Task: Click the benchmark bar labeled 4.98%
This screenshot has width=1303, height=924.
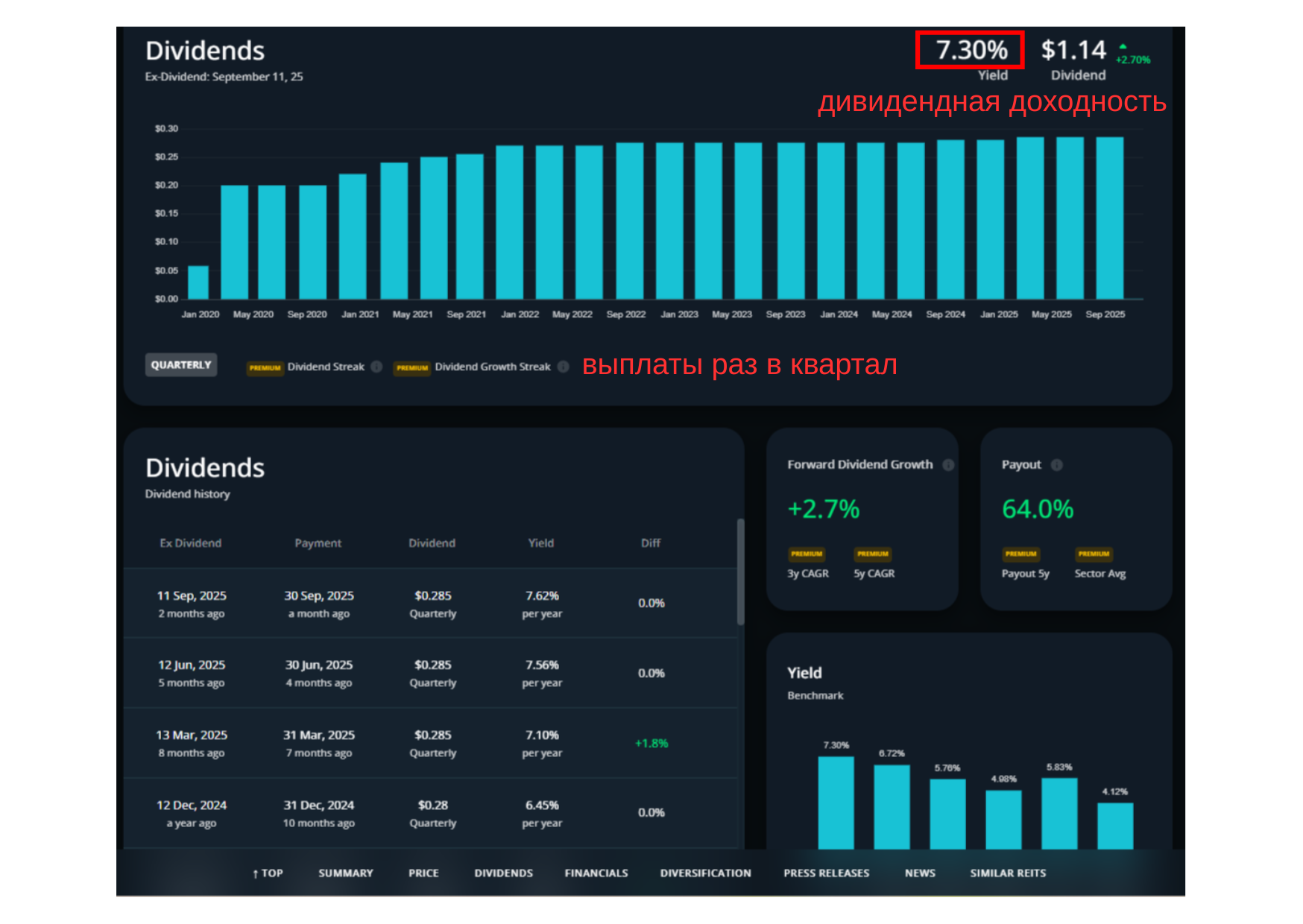Action: coord(1003,820)
